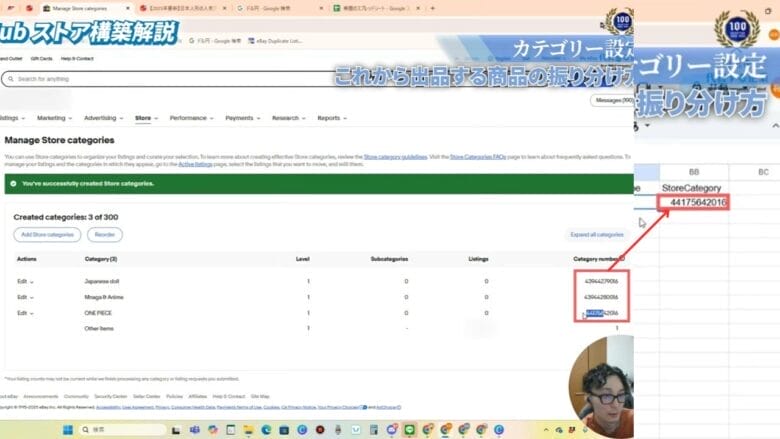Close the Manage Store categories browser tab
Screen dimensions: 780x439
(x=129, y=8)
